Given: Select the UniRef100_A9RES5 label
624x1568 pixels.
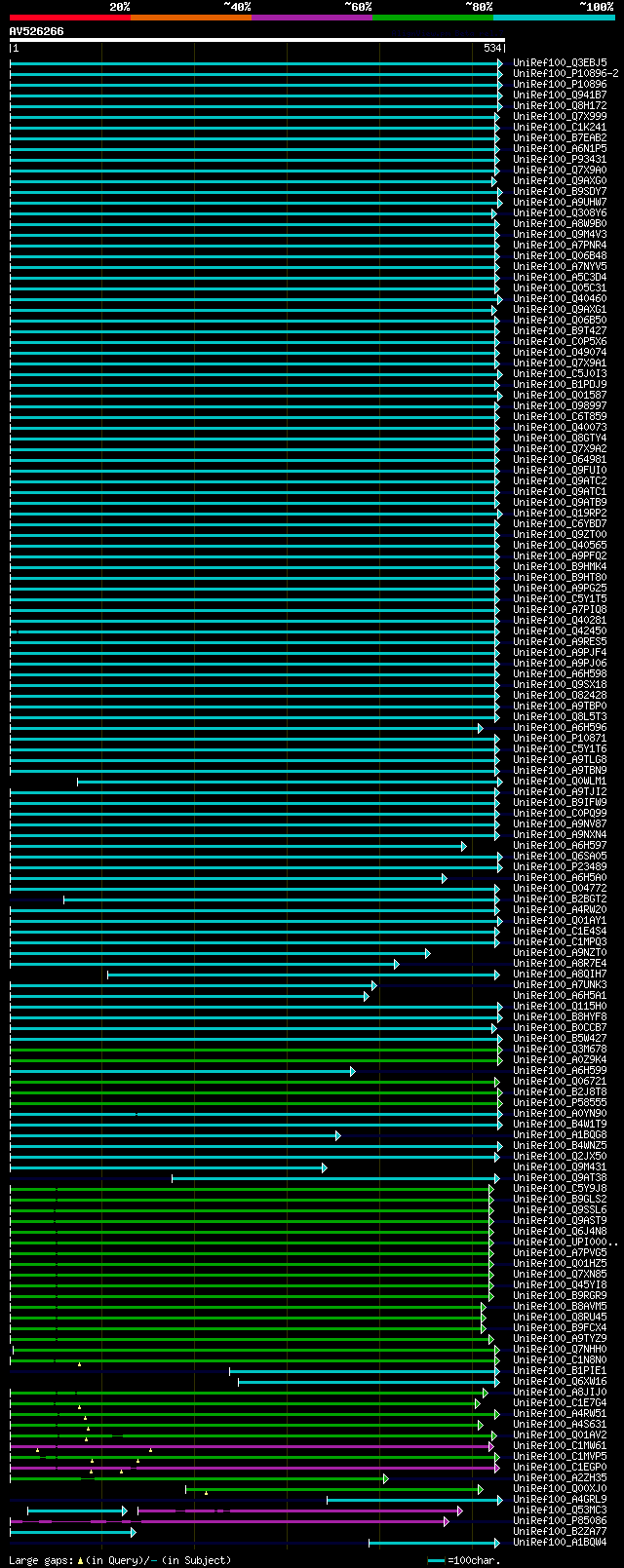Looking at the screenshot, I should [x=560, y=641].
